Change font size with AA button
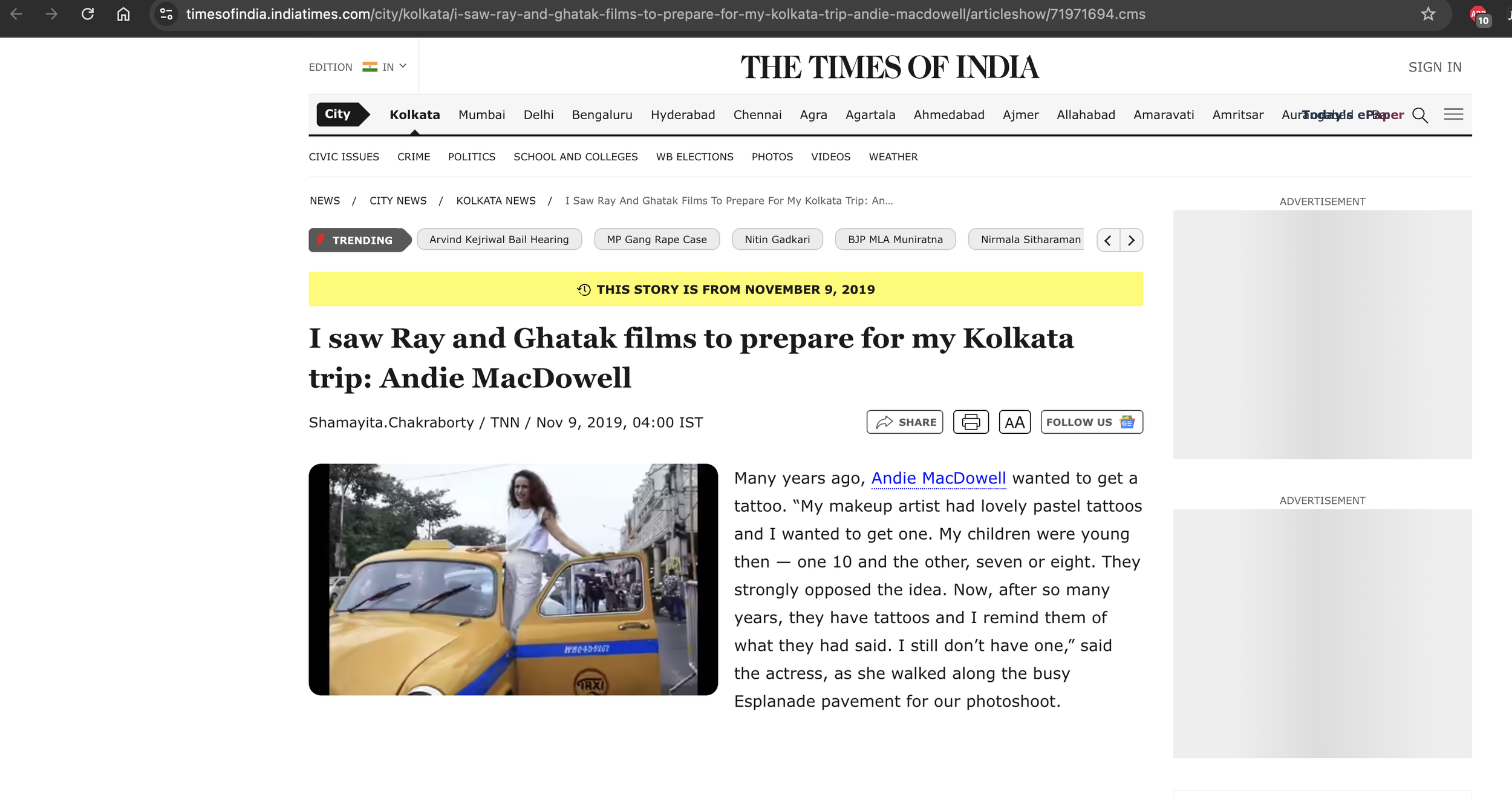This screenshot has height=798, width=1512. [1015, 422]
